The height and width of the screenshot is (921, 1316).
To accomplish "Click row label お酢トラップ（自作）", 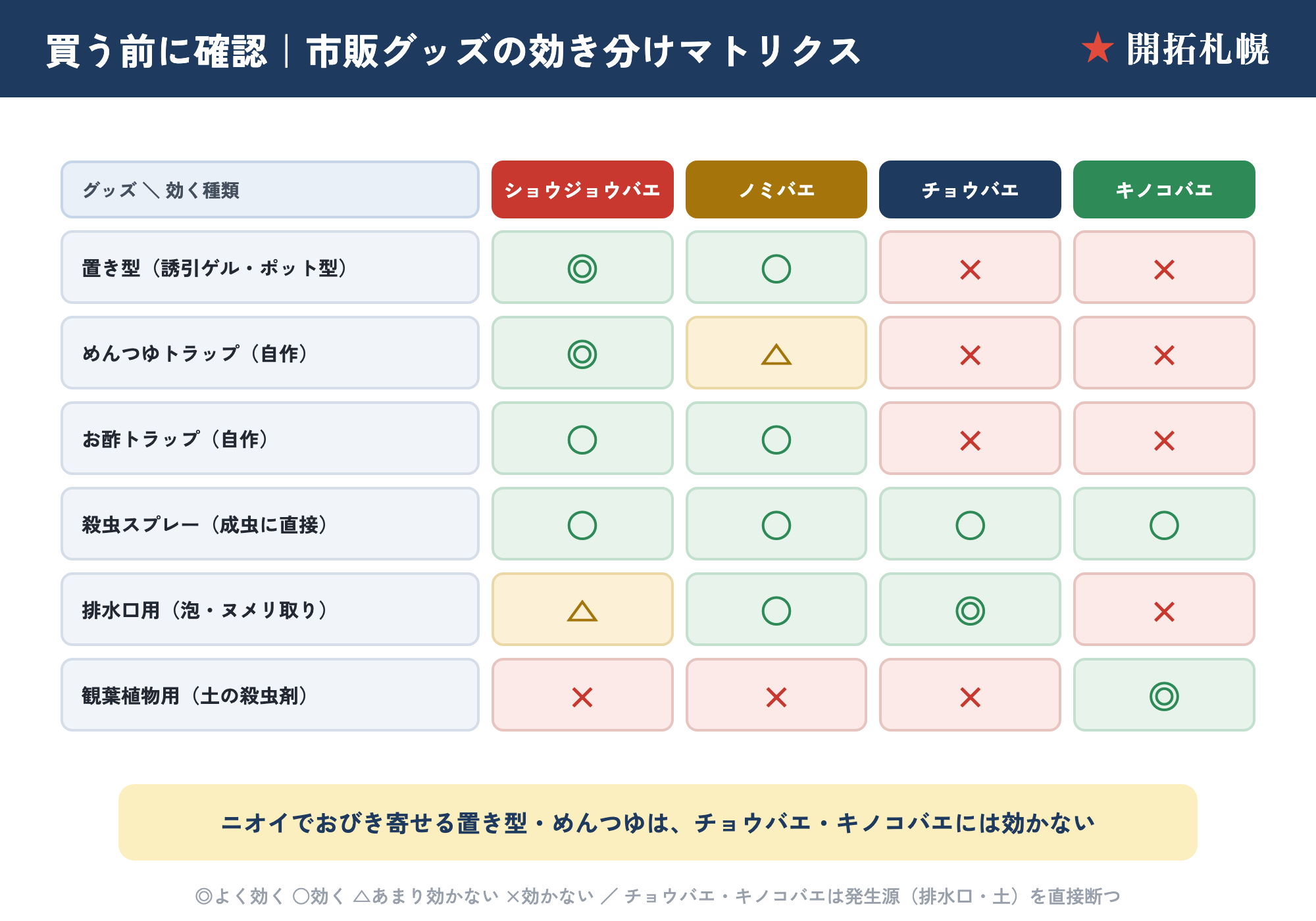I will click(270, 438).
